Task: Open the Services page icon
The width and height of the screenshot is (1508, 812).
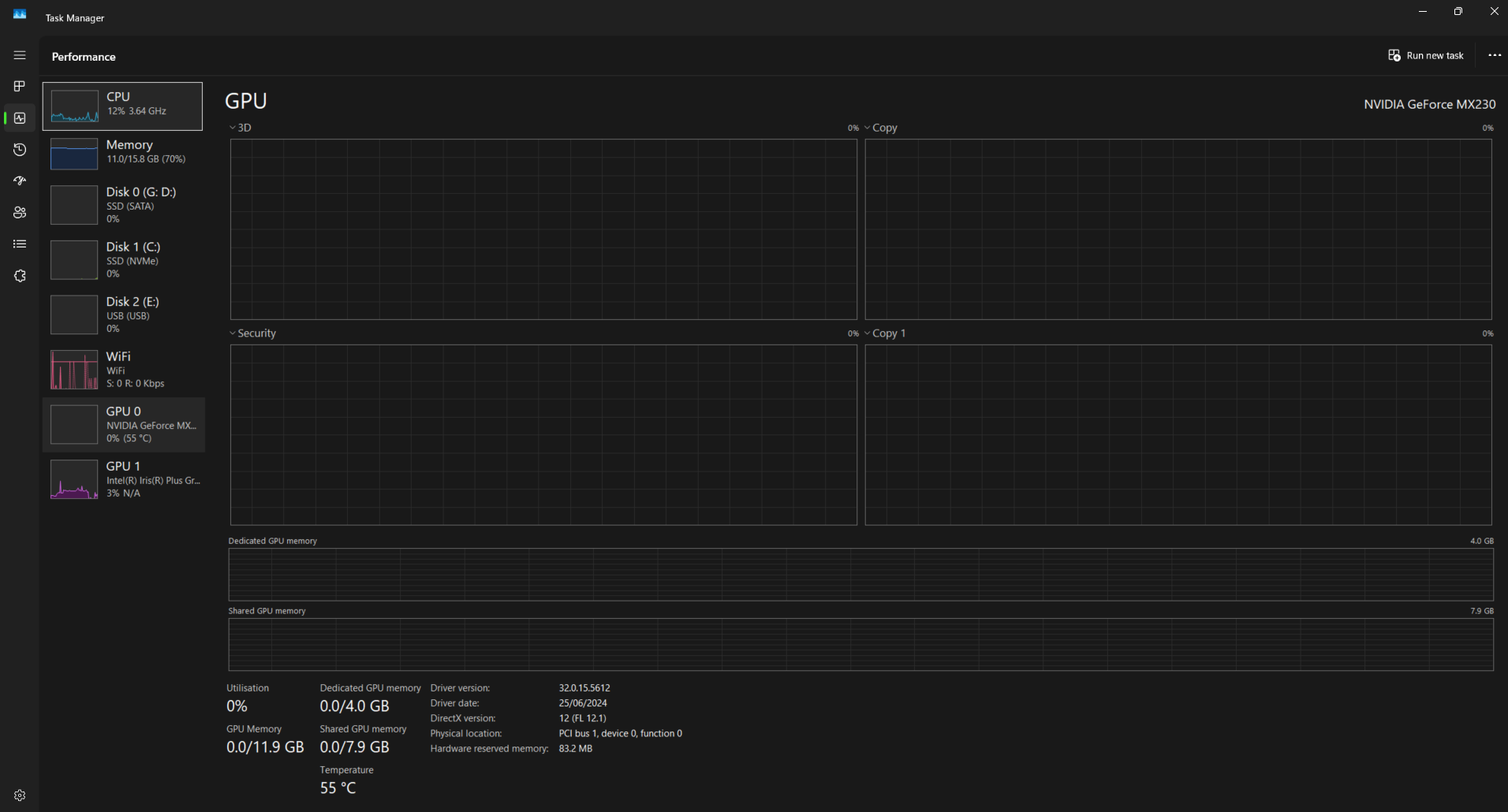Action: [x=20, y=276]
